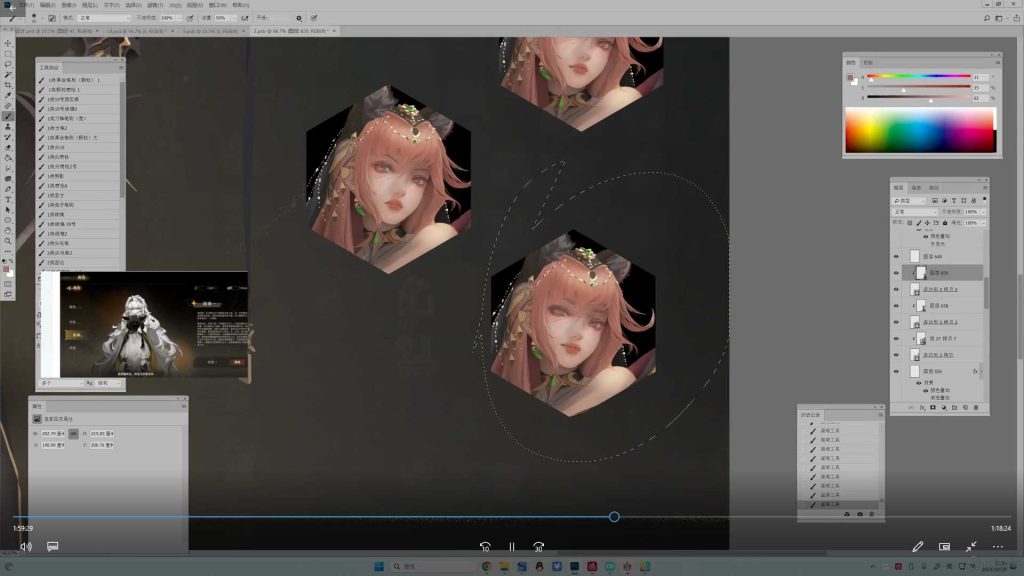Mute video with volume button
This screenshot has height=576, width=1024.
26,547
